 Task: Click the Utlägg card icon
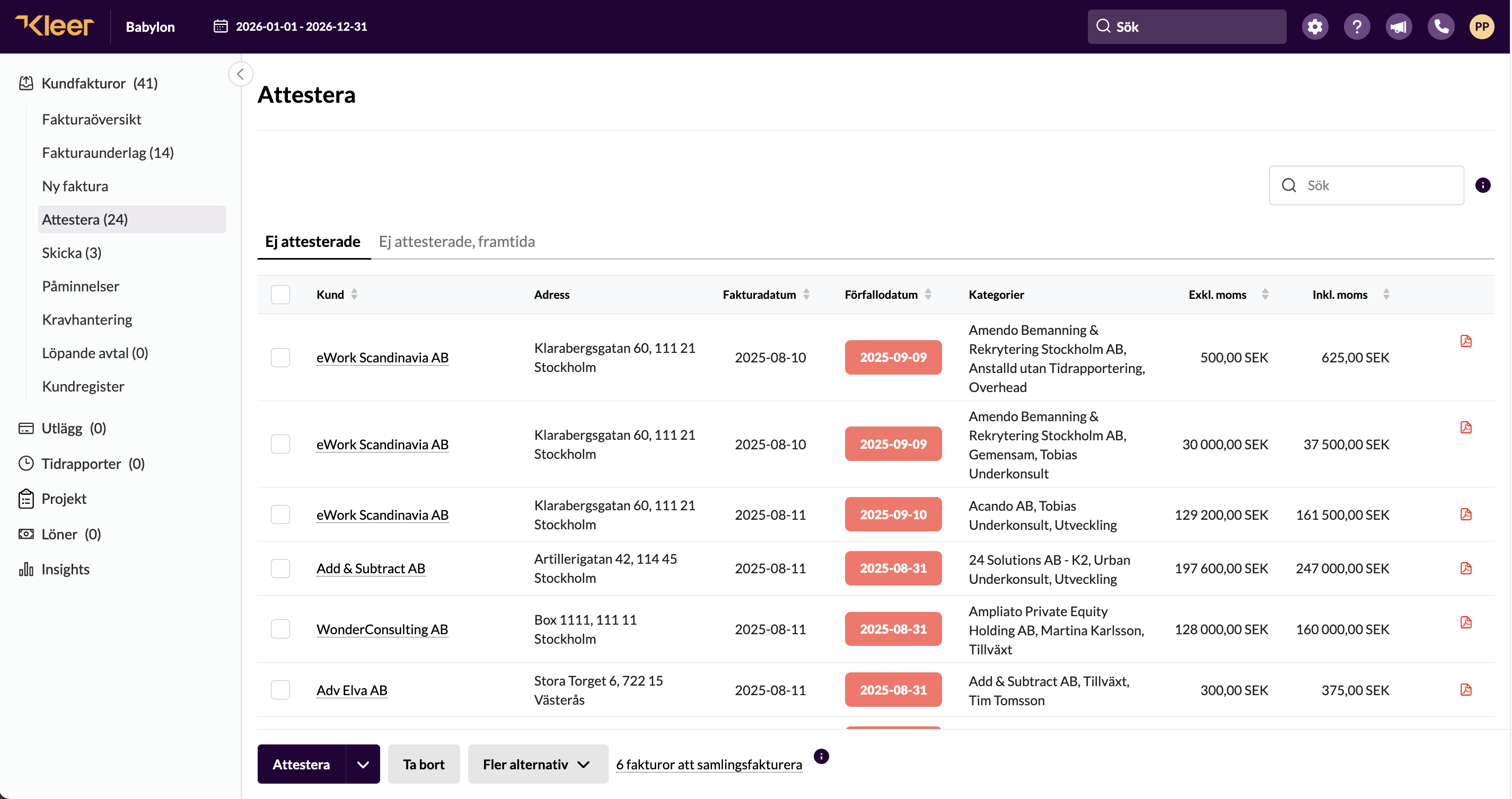pos(26,428)
